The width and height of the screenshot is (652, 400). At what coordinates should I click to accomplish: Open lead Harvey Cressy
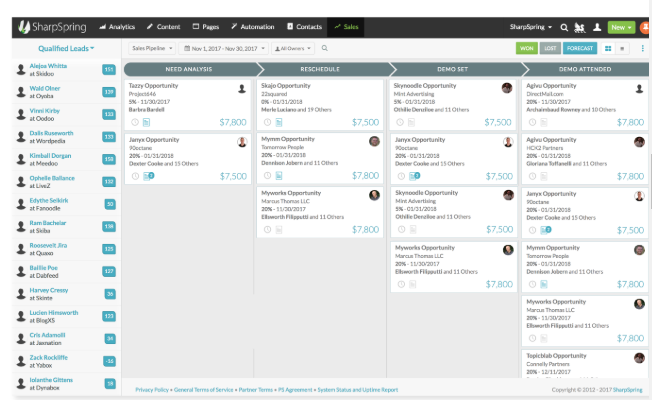[x=49, y=291]
